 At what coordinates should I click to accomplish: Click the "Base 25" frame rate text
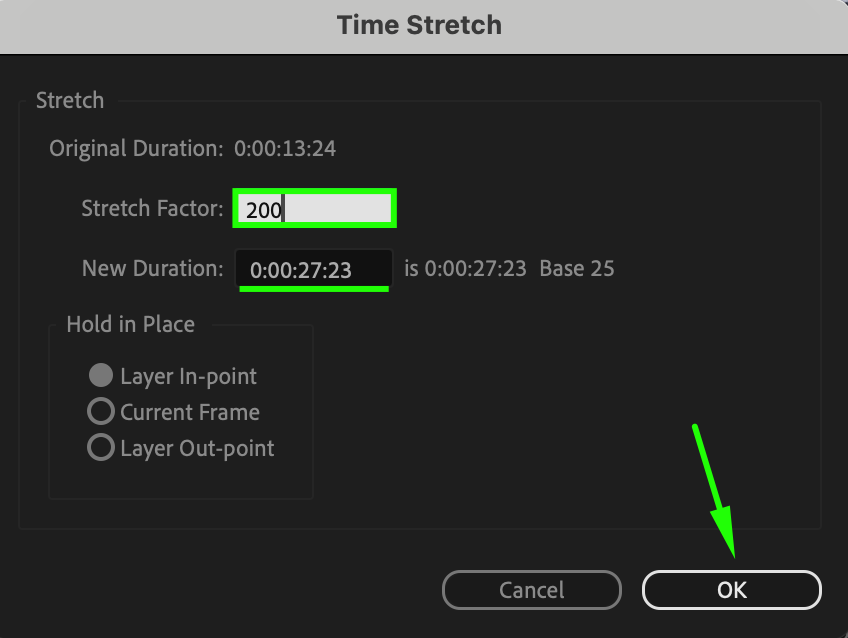tap(577, 268)
